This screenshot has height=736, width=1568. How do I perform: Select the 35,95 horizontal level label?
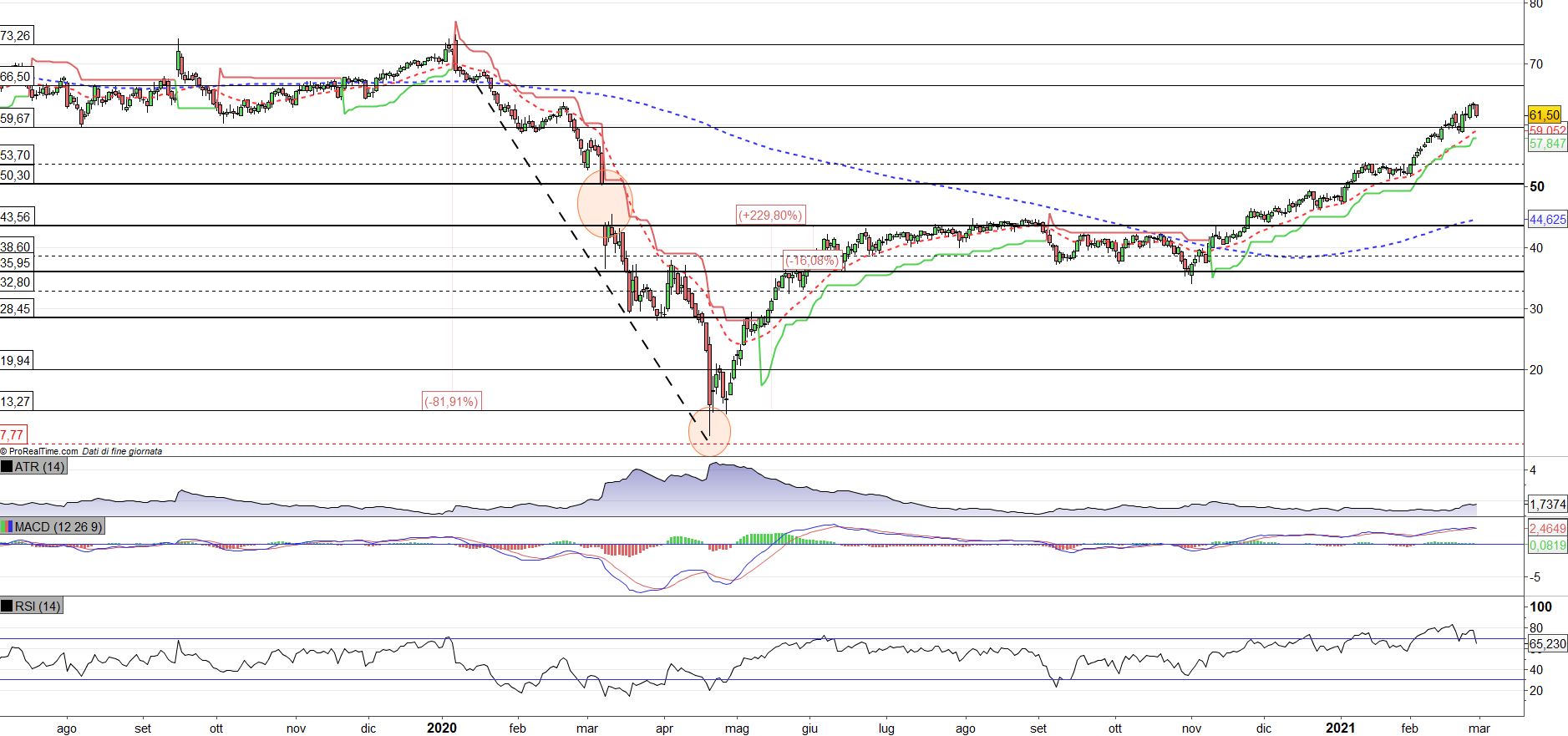[16, 262]
